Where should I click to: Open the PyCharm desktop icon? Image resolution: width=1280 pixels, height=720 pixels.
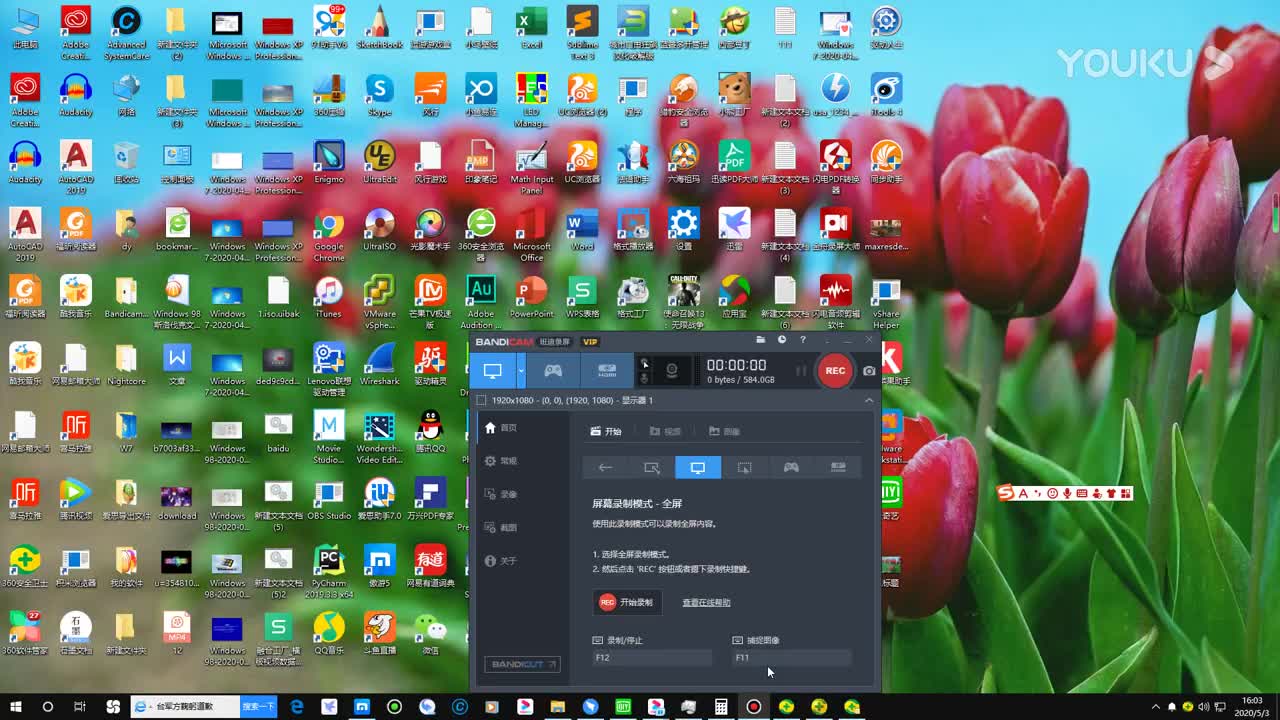point(329,569)
